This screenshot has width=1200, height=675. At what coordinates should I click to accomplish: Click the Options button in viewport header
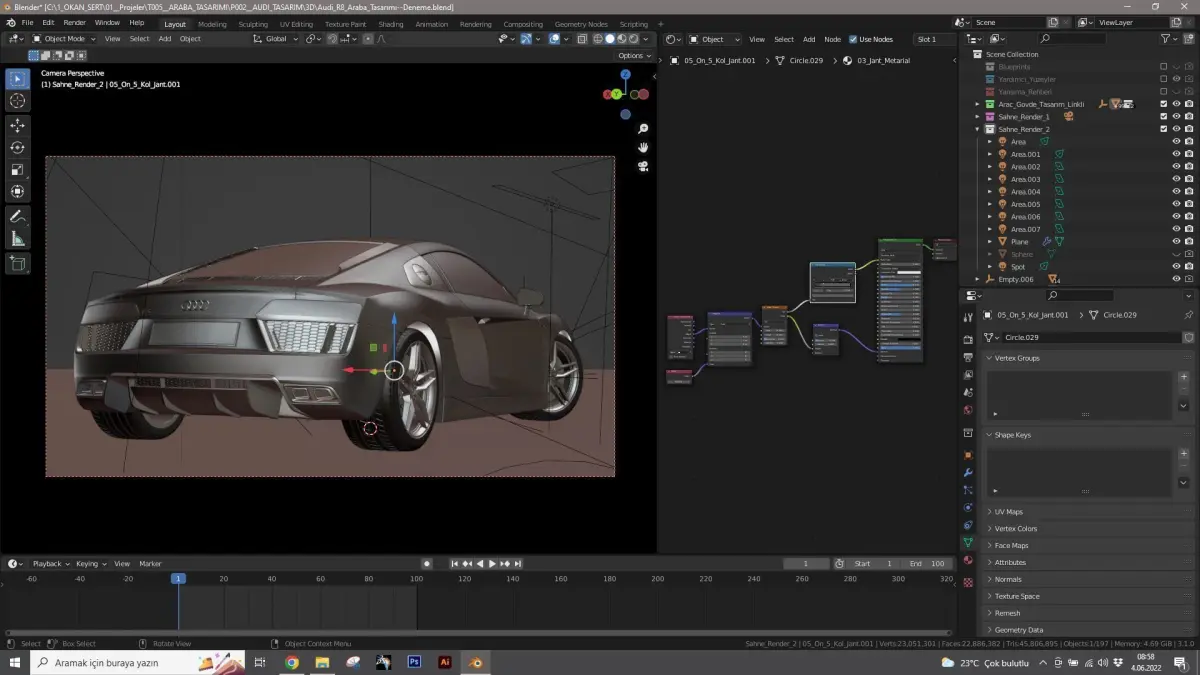pos(633,56)
